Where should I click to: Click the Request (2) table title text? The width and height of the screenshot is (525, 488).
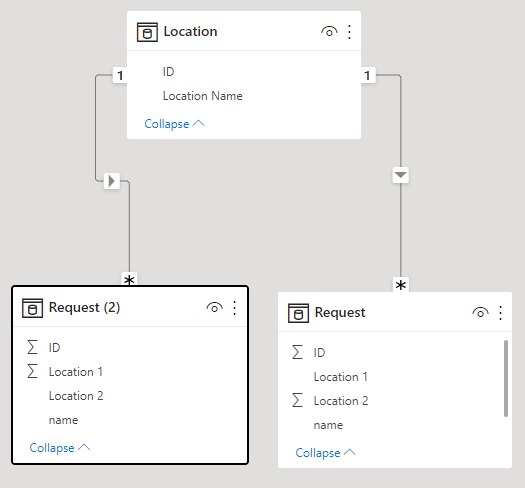(x=84, y=307)
